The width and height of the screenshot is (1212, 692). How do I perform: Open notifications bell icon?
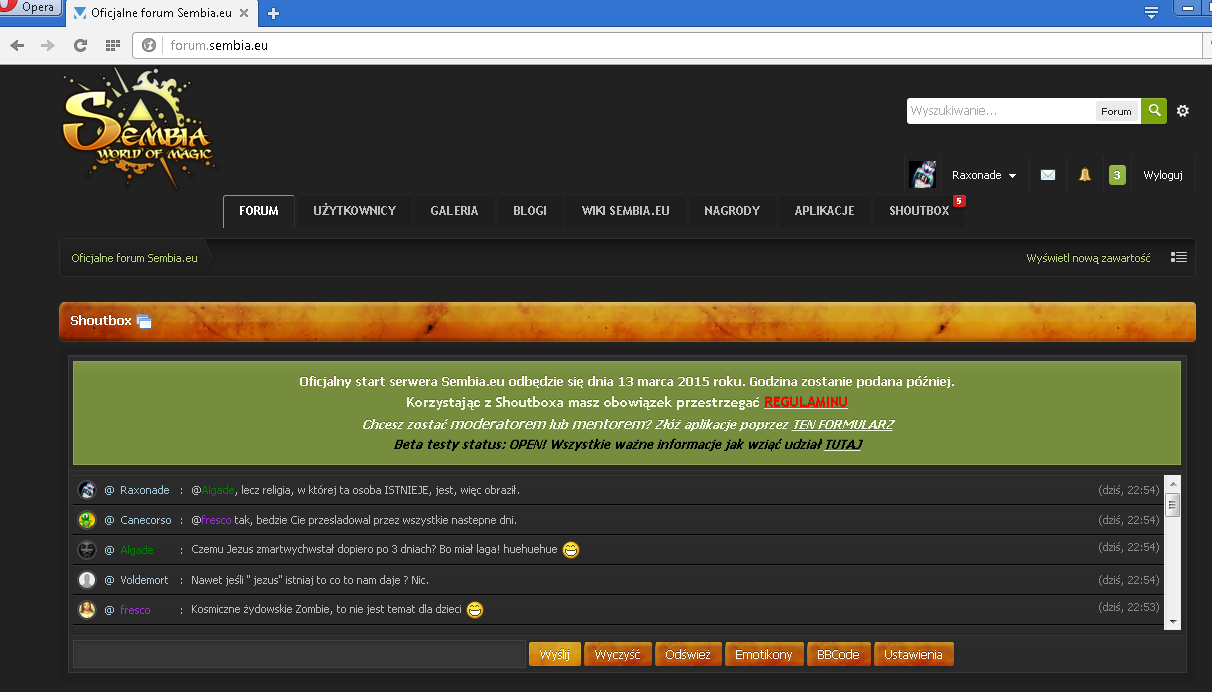point(1085,175)
